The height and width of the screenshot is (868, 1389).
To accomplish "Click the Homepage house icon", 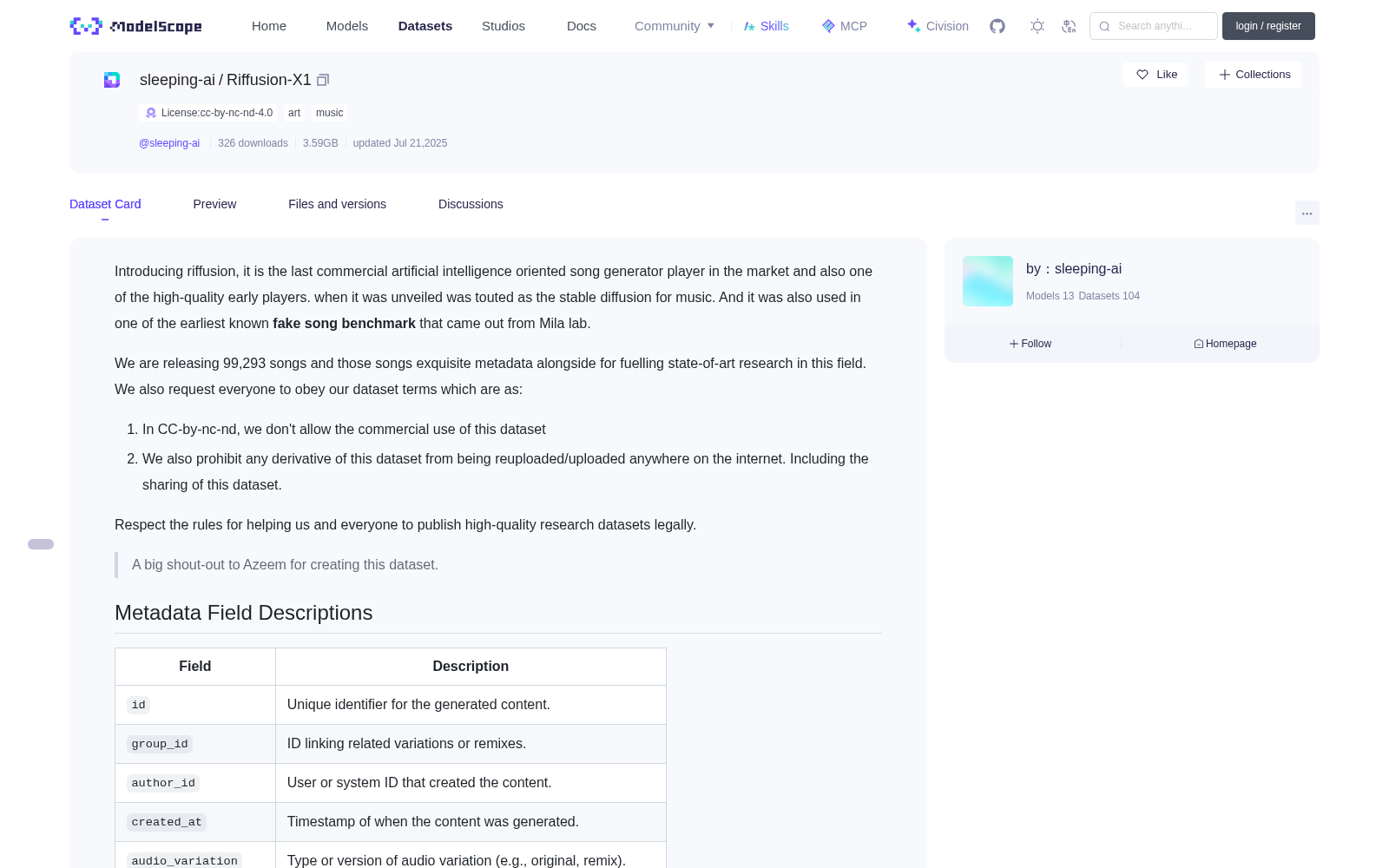I will pos(1199,344).
